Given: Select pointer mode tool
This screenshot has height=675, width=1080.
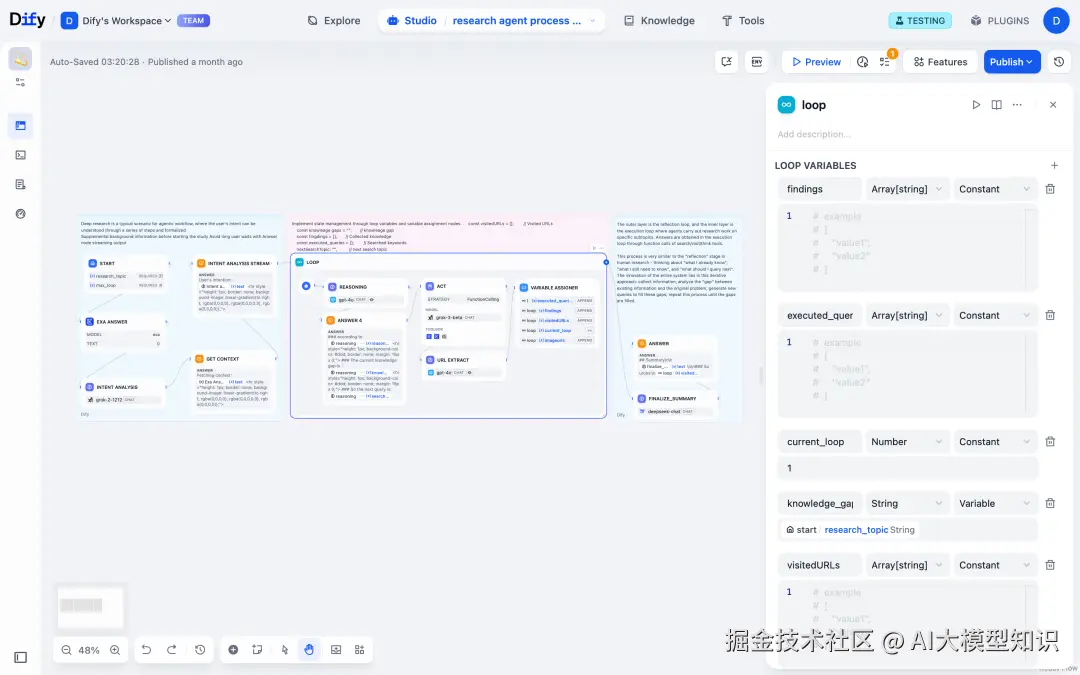Looking at the screenshot, I should click(284, 650).
